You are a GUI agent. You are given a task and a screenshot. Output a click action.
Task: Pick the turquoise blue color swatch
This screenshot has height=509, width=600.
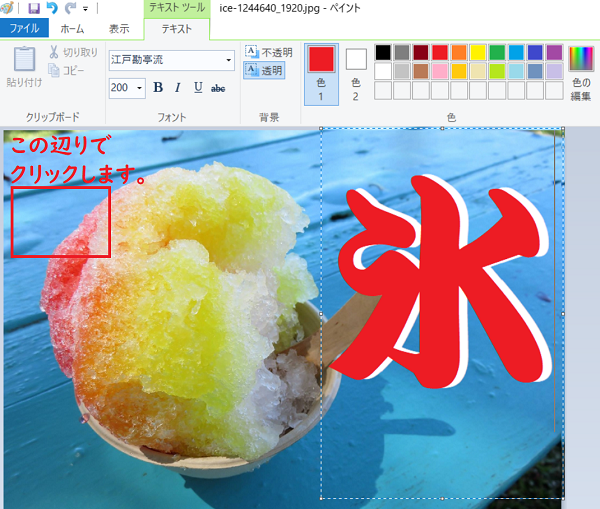coord(516,52)
